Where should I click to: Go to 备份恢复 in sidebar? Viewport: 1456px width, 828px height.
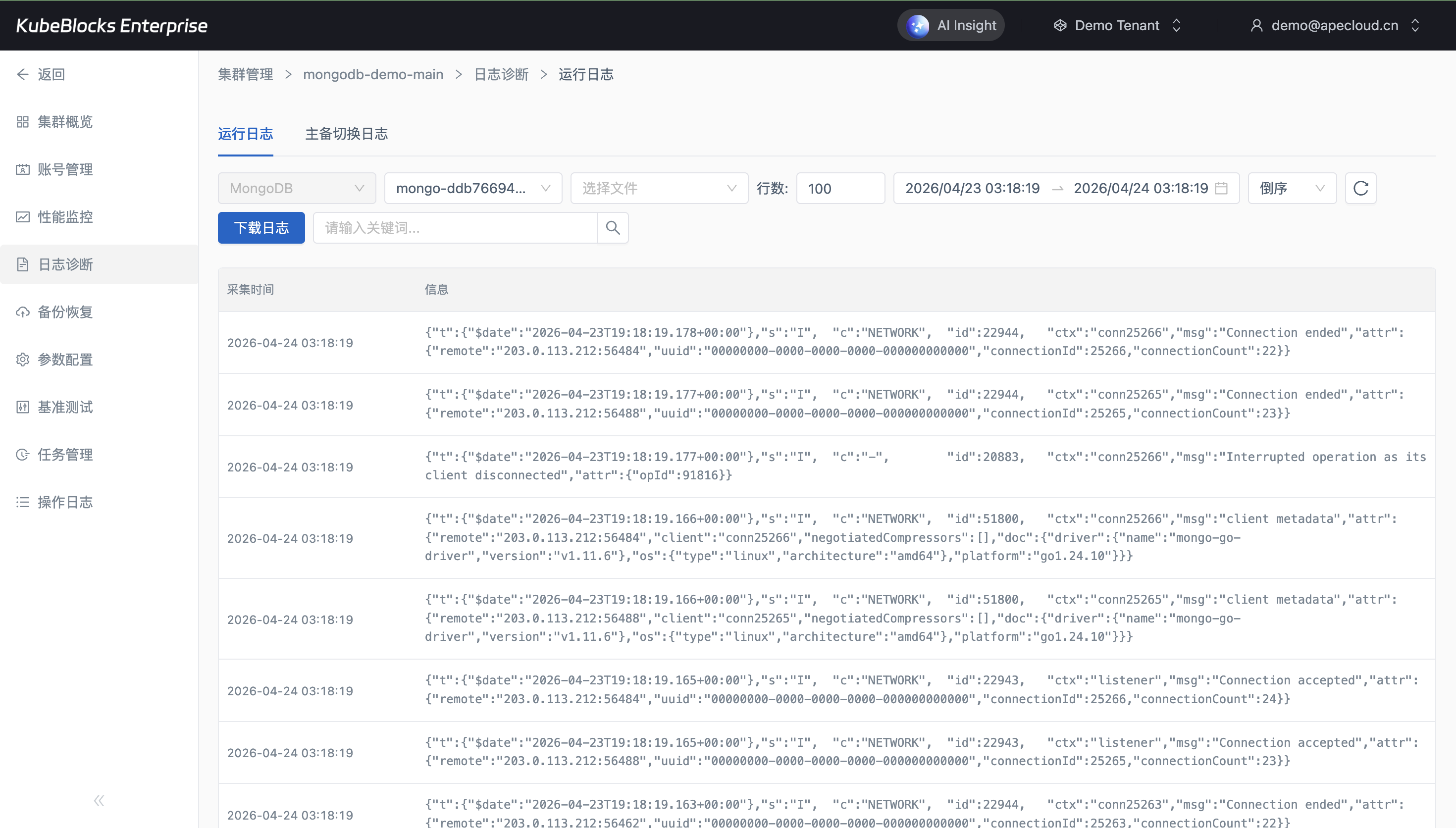65,311
